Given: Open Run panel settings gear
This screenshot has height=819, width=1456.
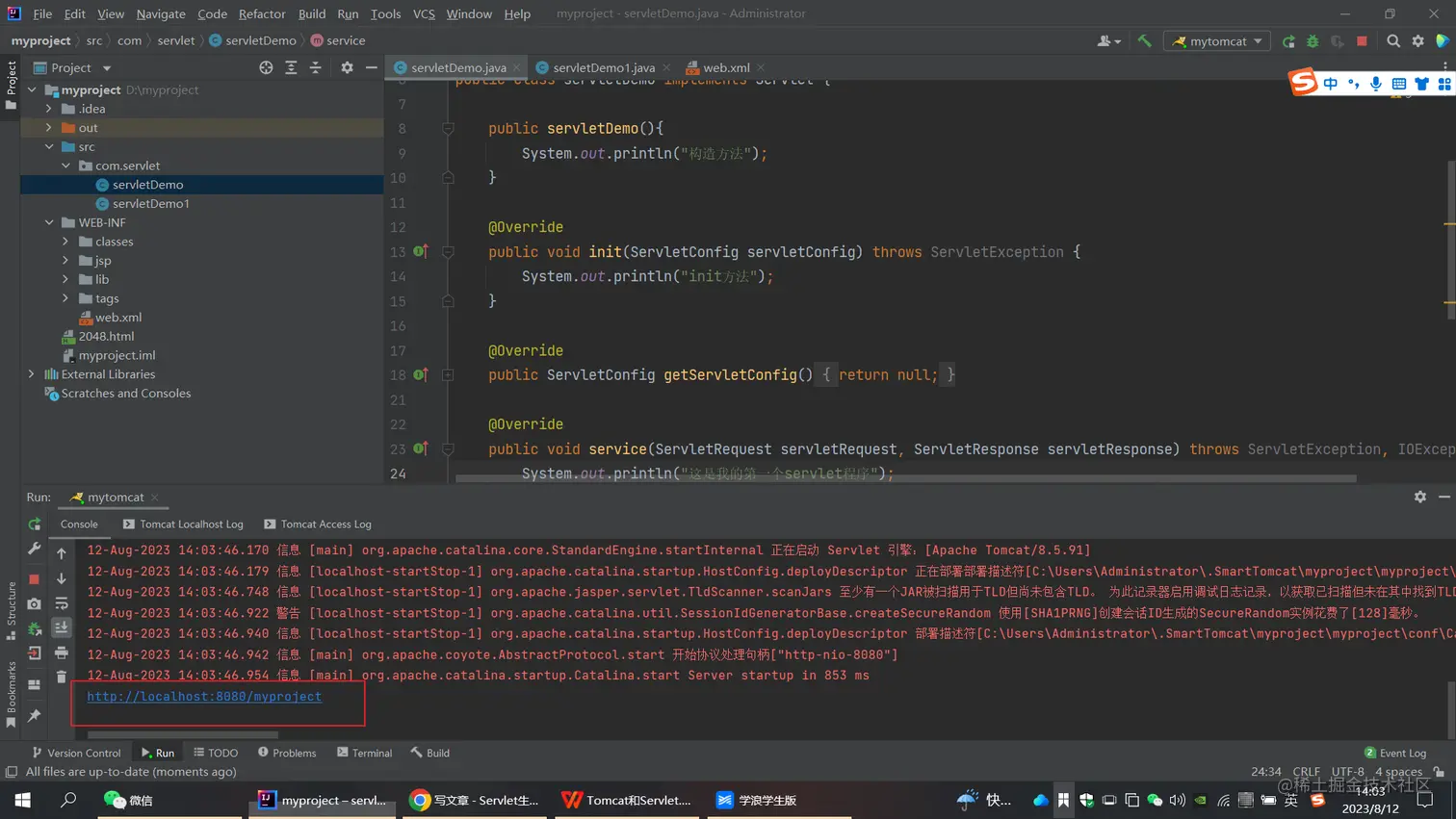Looking at the screenshot, I should pos(1419,497).
